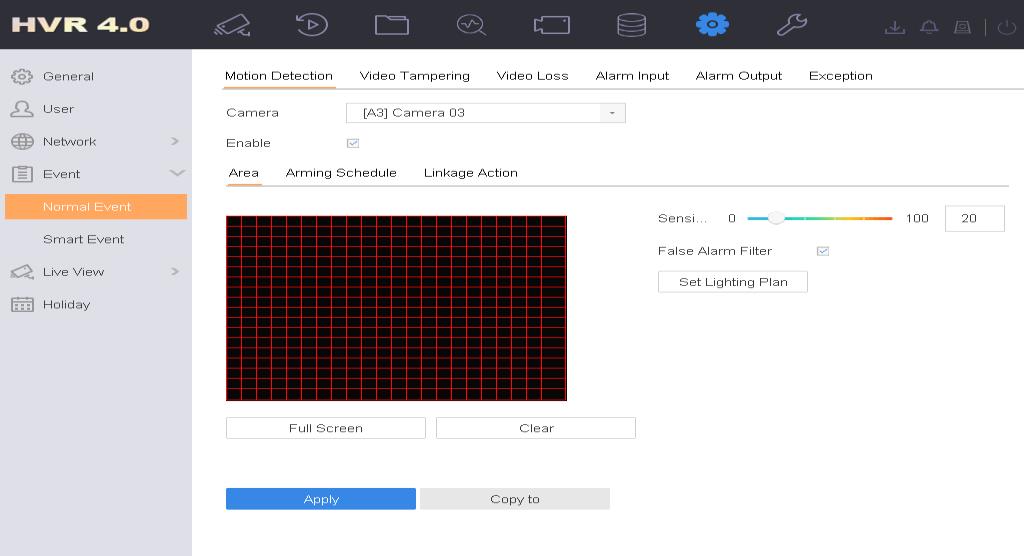Open the Camera management icon

(x=551, y=25)
